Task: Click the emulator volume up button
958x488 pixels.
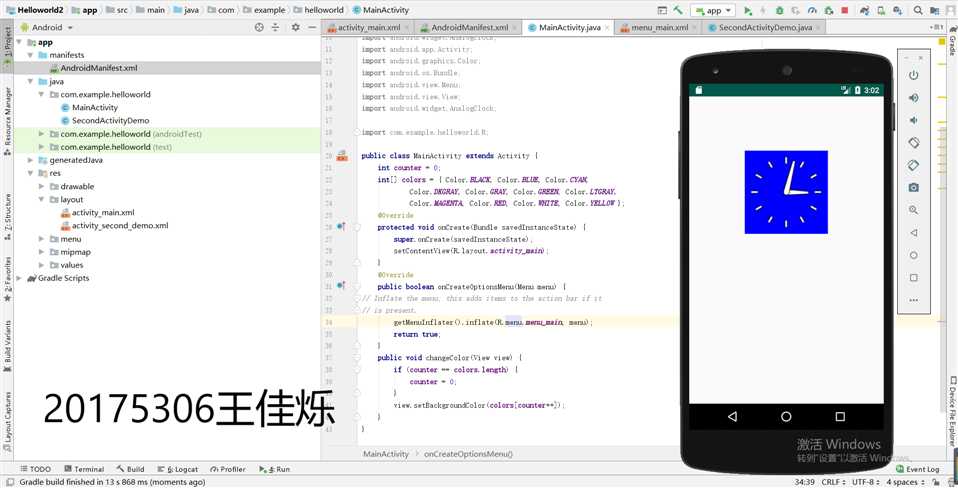Action: pos(913,98)
